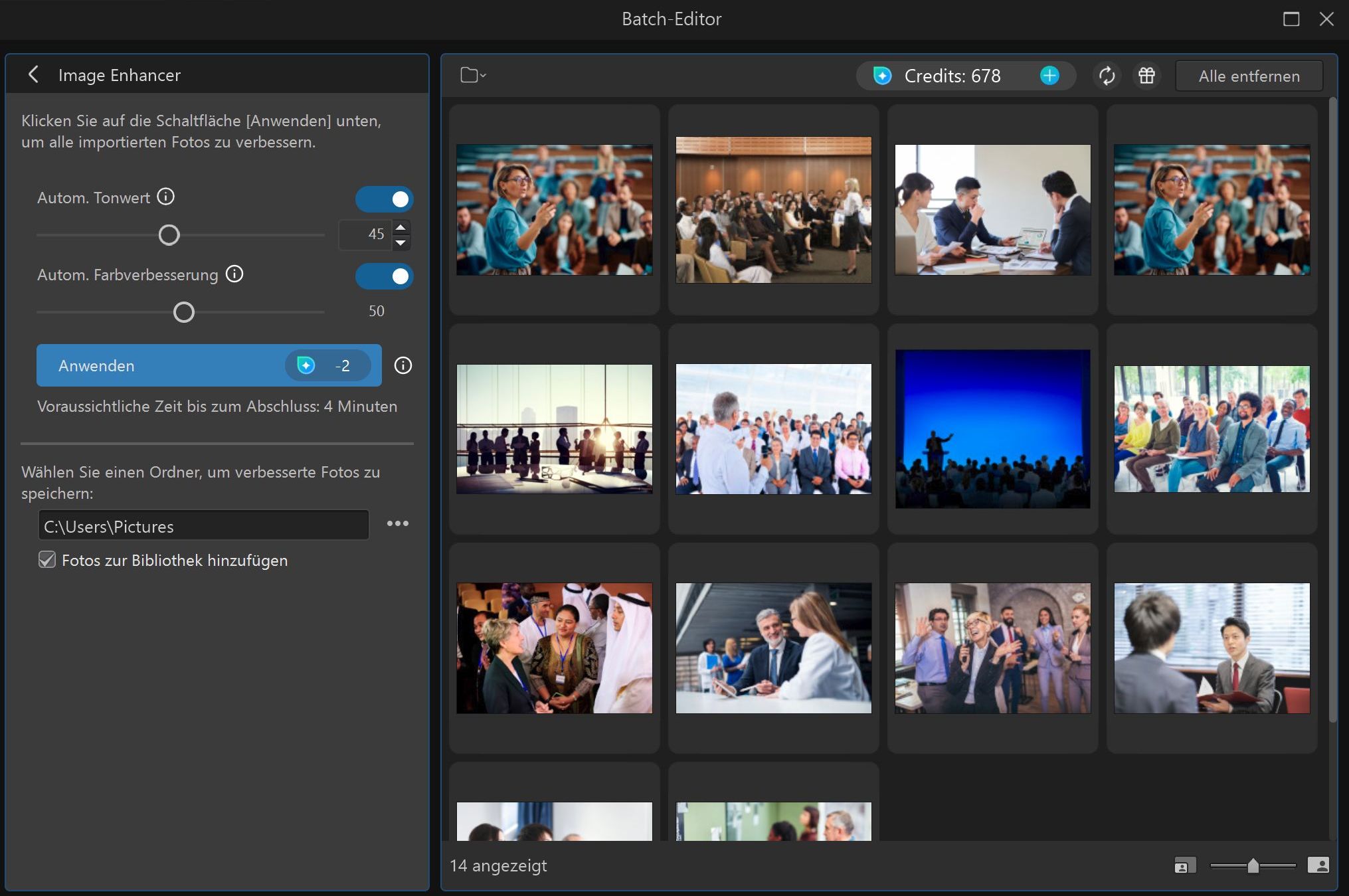Disable the Autom. Farbverbesserung toggle
1349x896 pixels.
[384, 276]
